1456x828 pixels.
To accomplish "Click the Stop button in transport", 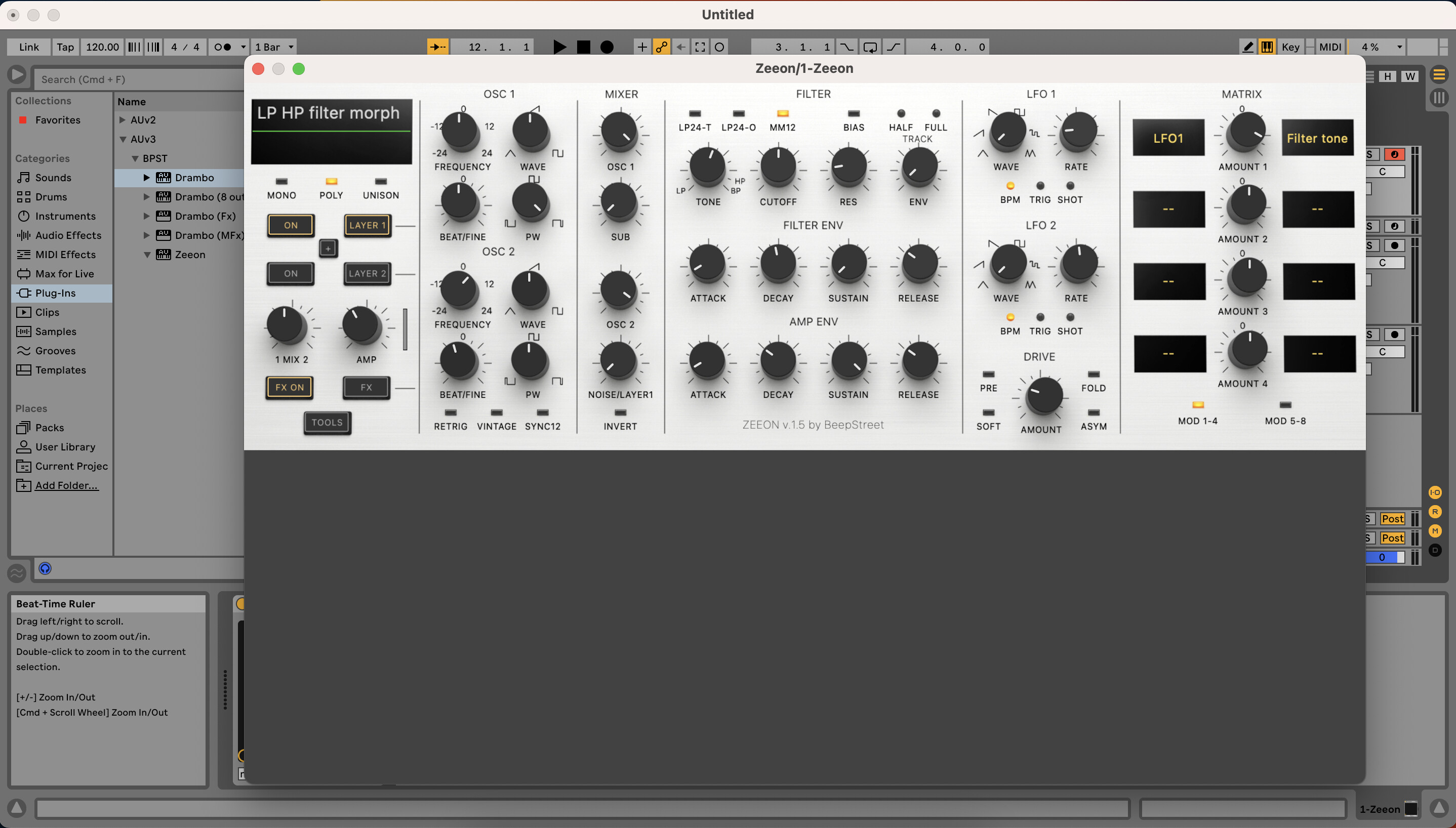I will coord(584,47).
